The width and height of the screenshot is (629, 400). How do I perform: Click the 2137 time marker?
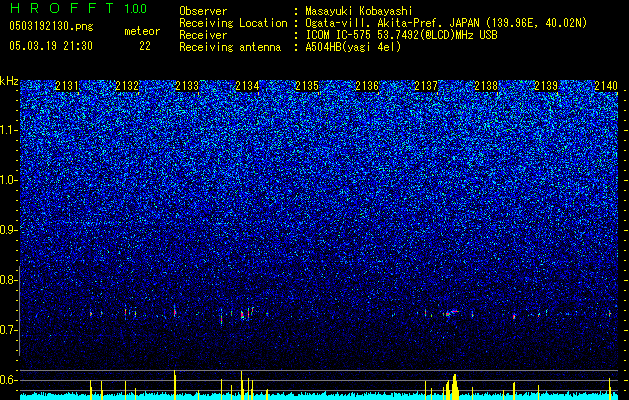click(x=426, y=86)
